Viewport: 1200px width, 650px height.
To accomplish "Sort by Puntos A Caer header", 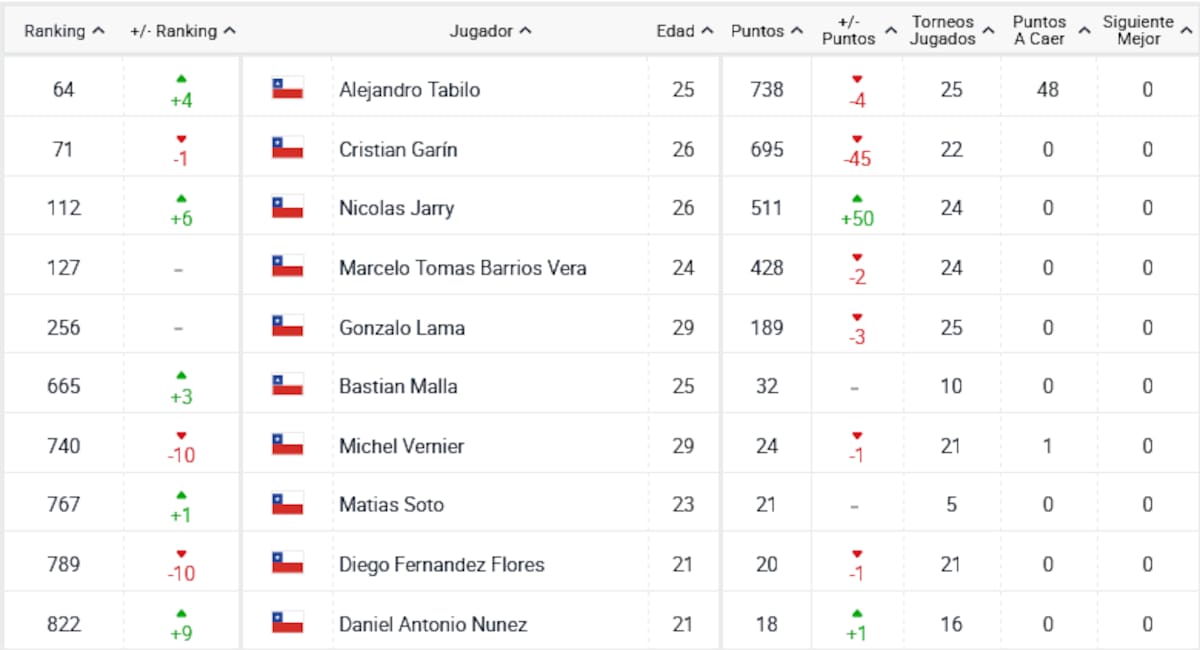I will click(1039, 30).
